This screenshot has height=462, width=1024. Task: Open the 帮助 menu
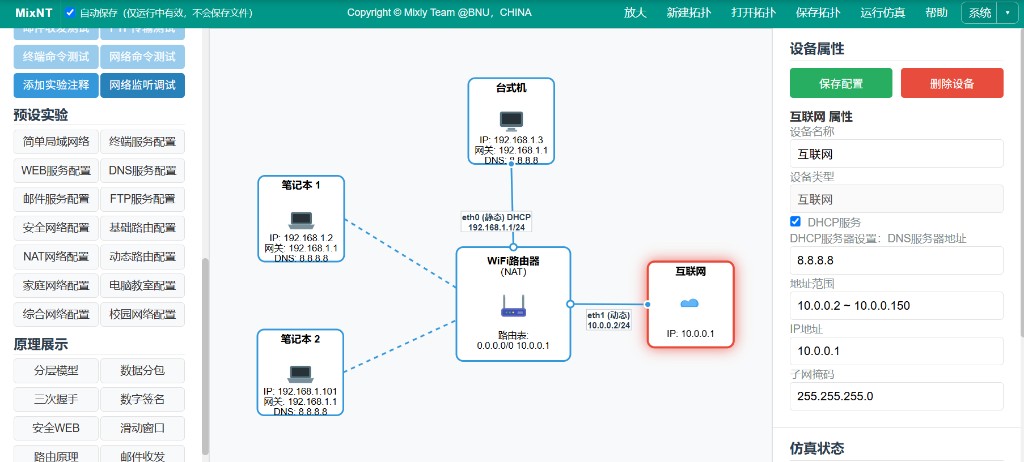point(936,13)
